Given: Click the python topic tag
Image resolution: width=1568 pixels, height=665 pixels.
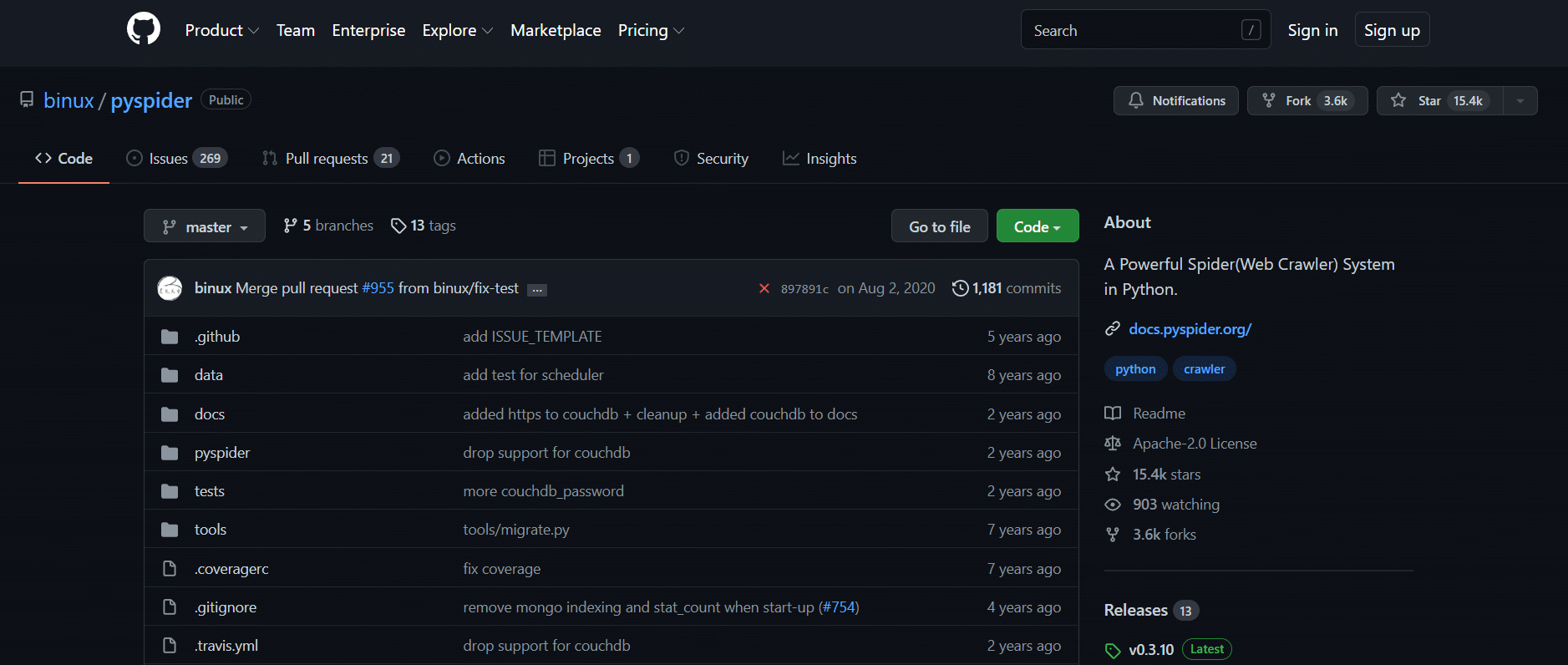Looking at the screenshot, I should coord(1135,369).
